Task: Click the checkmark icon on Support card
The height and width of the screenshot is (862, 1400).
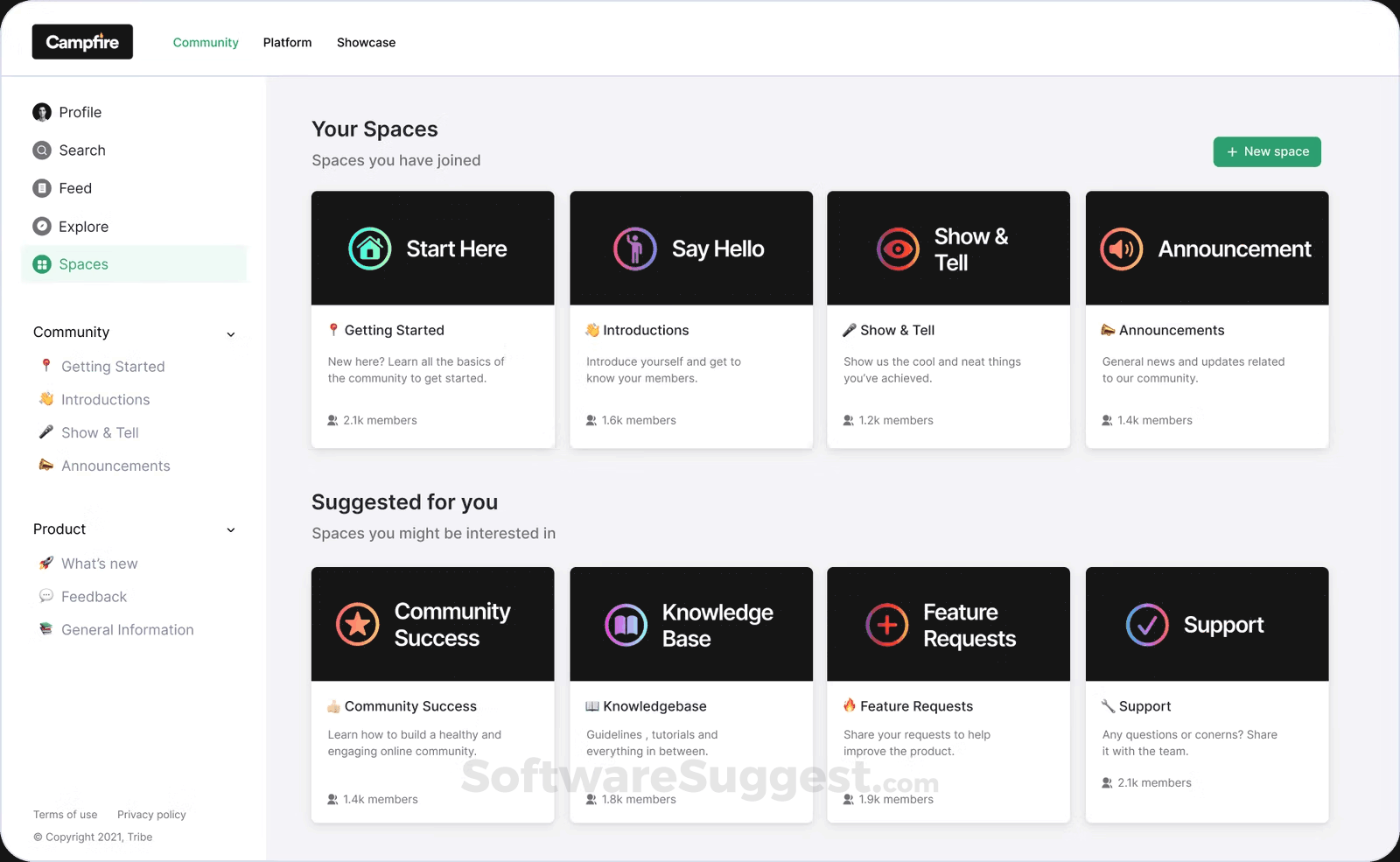Action: (1146, 625)
